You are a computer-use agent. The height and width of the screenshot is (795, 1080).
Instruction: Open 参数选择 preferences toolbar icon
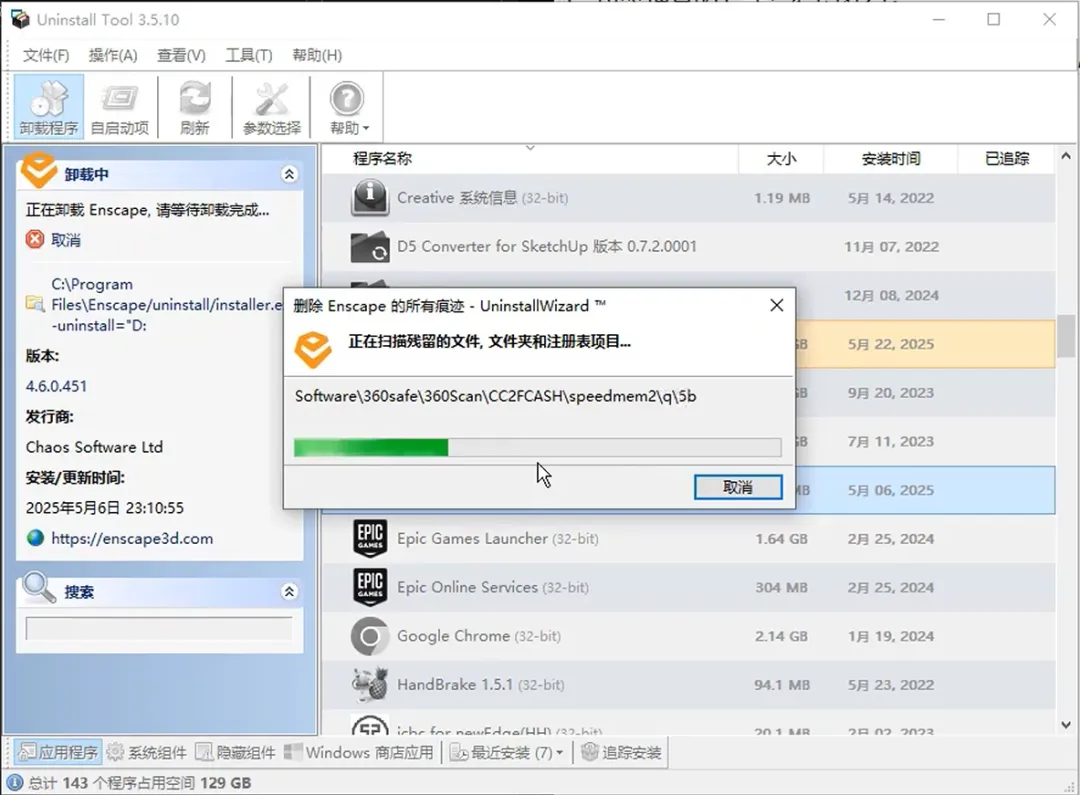coord(271,107)
